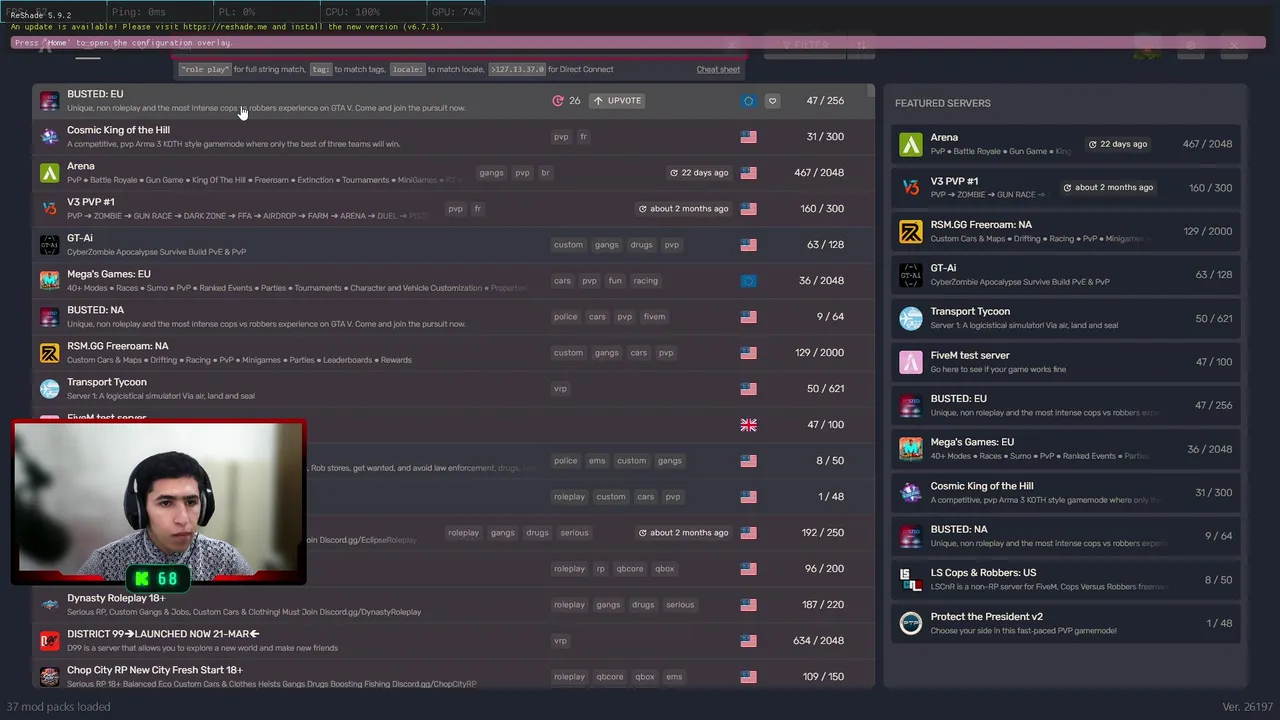Click the '22 days ago' badge in featured Arena
This screenshot has height=720, width=1280.
point(1118,144)
